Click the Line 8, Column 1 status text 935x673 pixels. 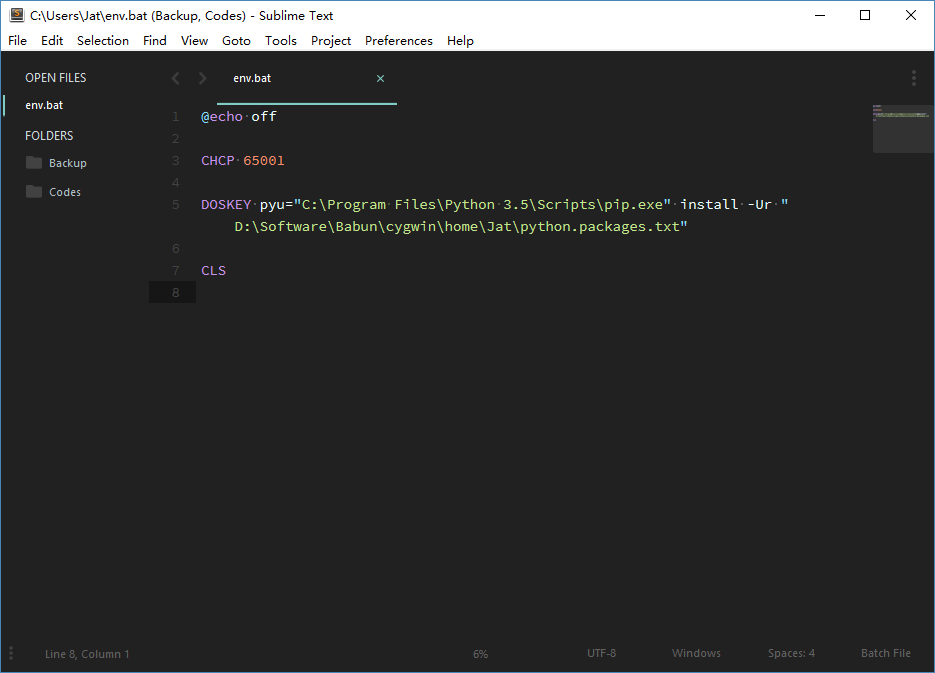pyautogui.click(x=87, y=654)
